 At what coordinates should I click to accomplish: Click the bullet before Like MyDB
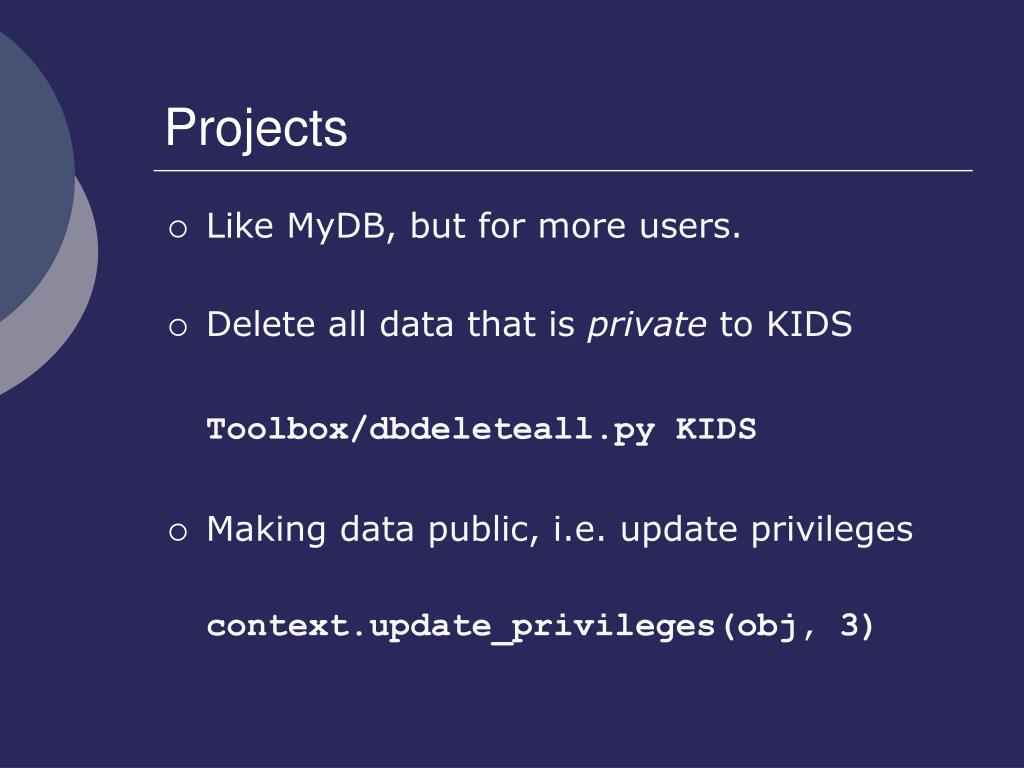pyautogui.click(x=178, y=229)
